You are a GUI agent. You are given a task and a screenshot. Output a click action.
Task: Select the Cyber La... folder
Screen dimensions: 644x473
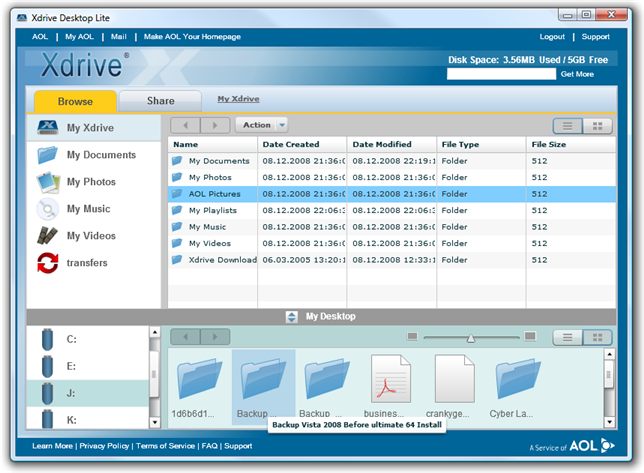coord(518,386)
